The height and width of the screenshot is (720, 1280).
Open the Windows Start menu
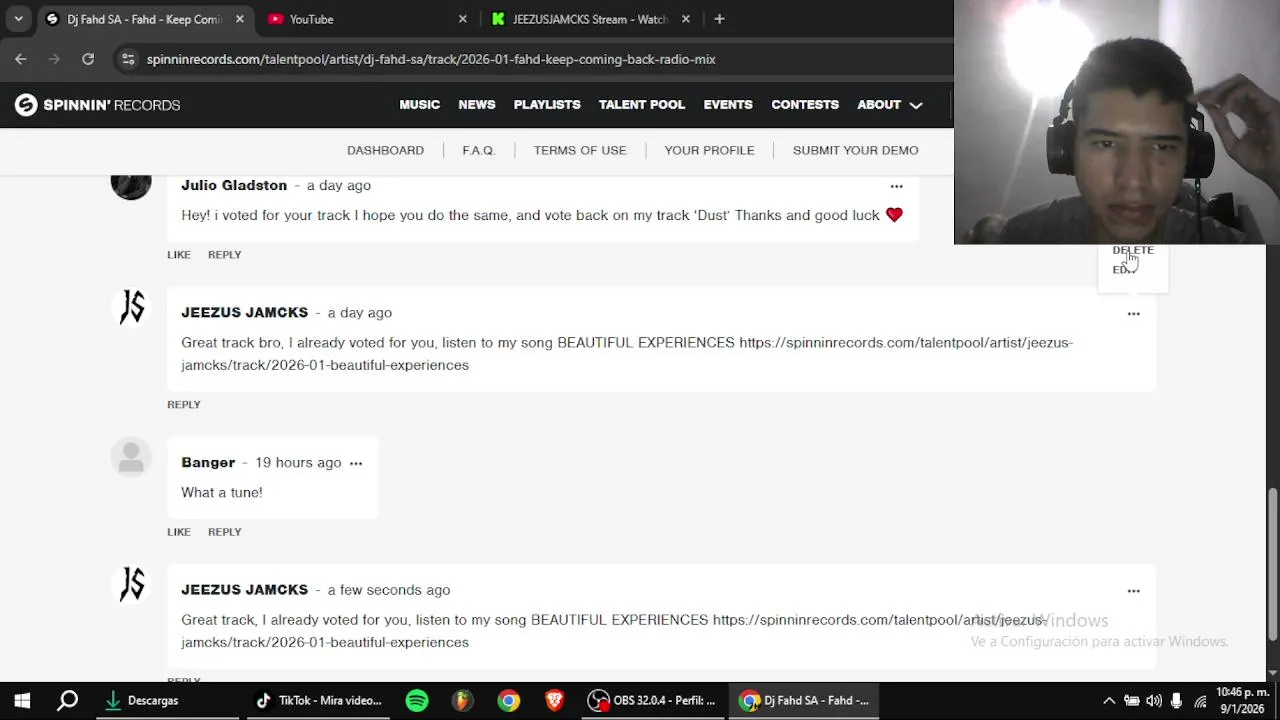[x=22, y=701]
